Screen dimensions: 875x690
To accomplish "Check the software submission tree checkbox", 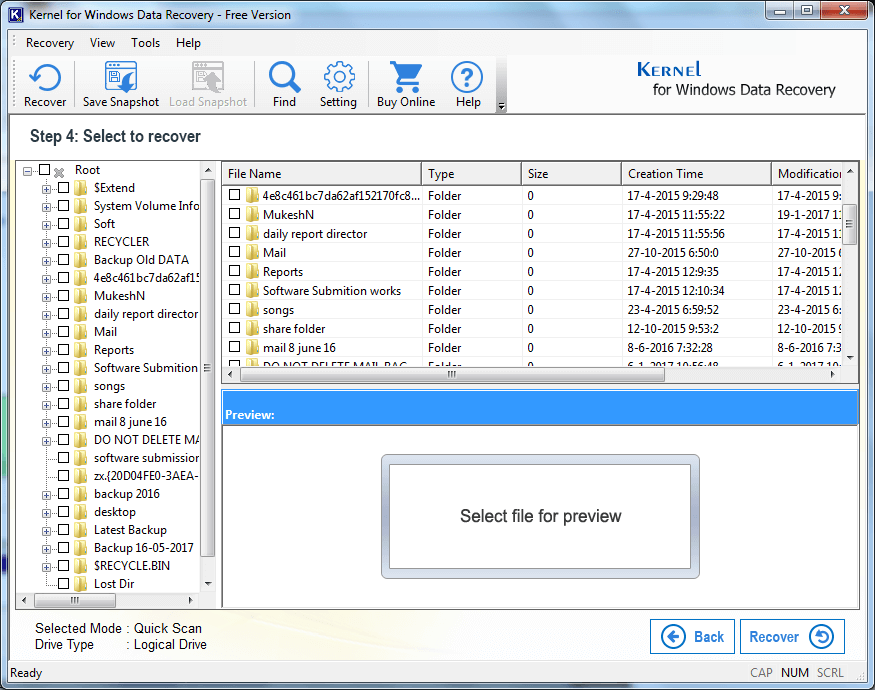I will 64,458.
